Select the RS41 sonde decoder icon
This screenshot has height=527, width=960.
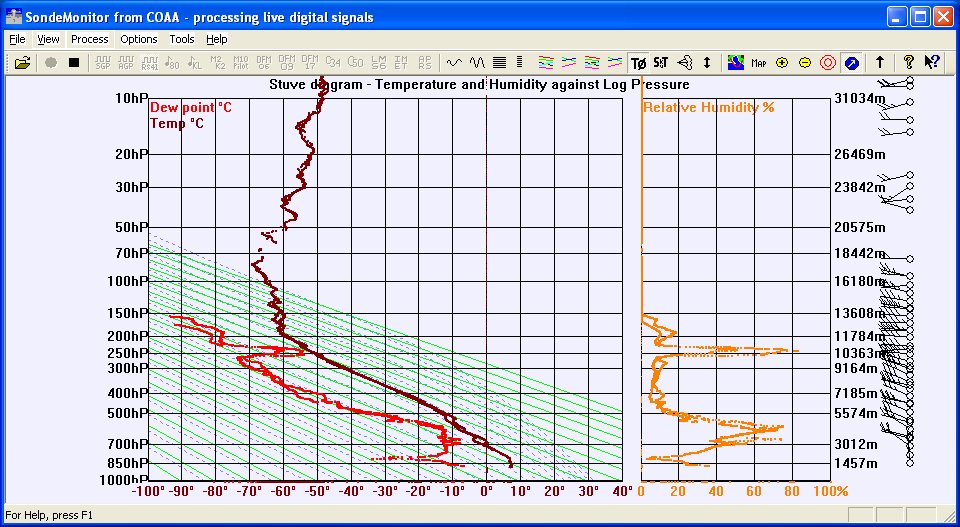pyautogui.click(x=150, y=62)
